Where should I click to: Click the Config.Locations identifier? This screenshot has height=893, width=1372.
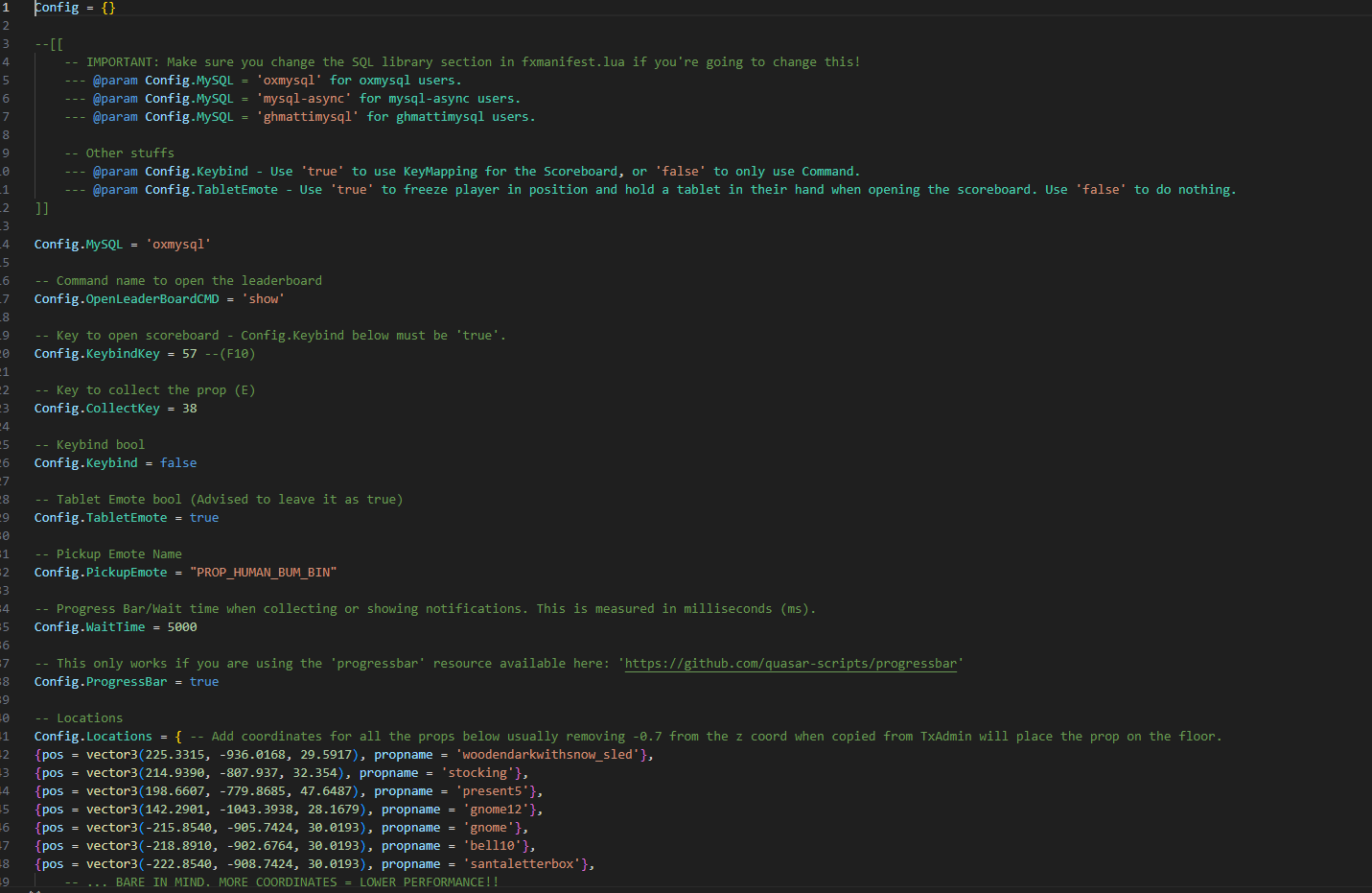click(93, 737)
